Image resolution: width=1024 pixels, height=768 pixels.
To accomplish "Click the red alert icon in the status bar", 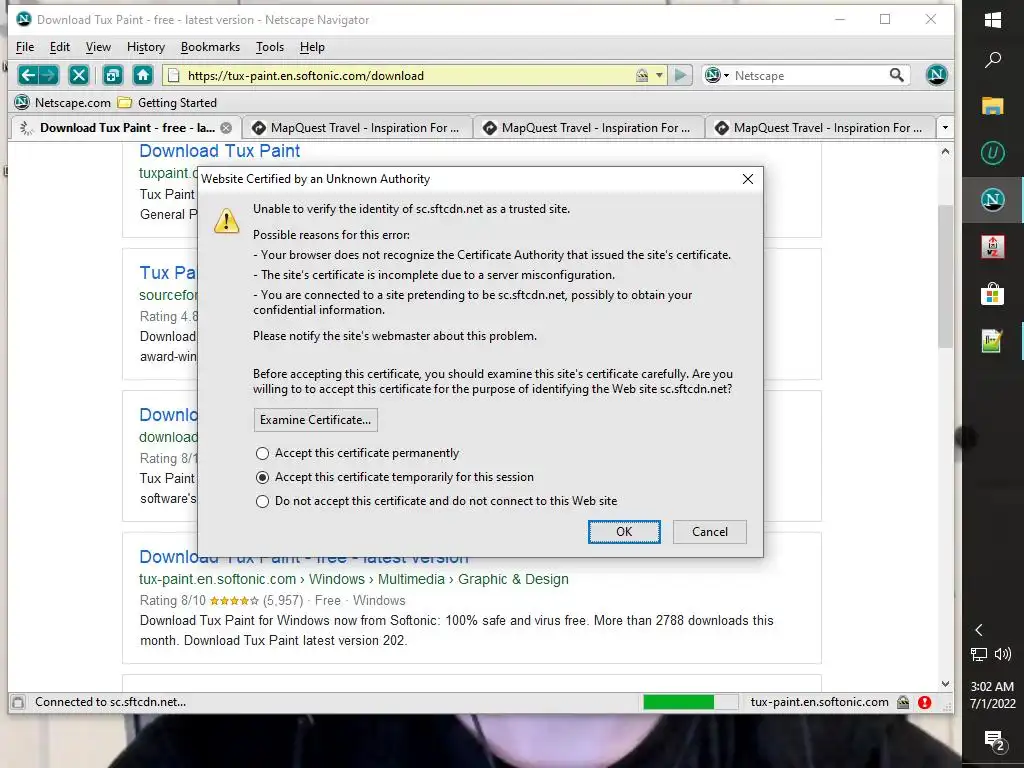I will click(x=925, y=703).
